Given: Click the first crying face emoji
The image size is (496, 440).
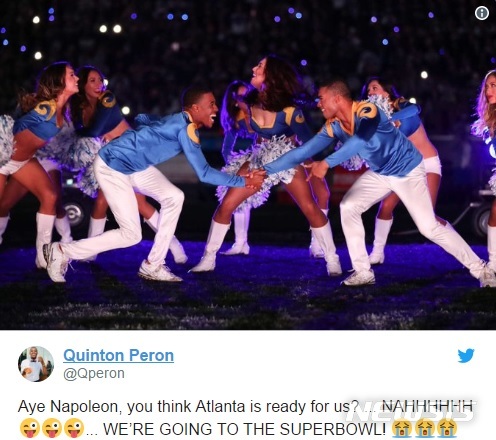Looking at the screenshot, I should click(403, 429).
